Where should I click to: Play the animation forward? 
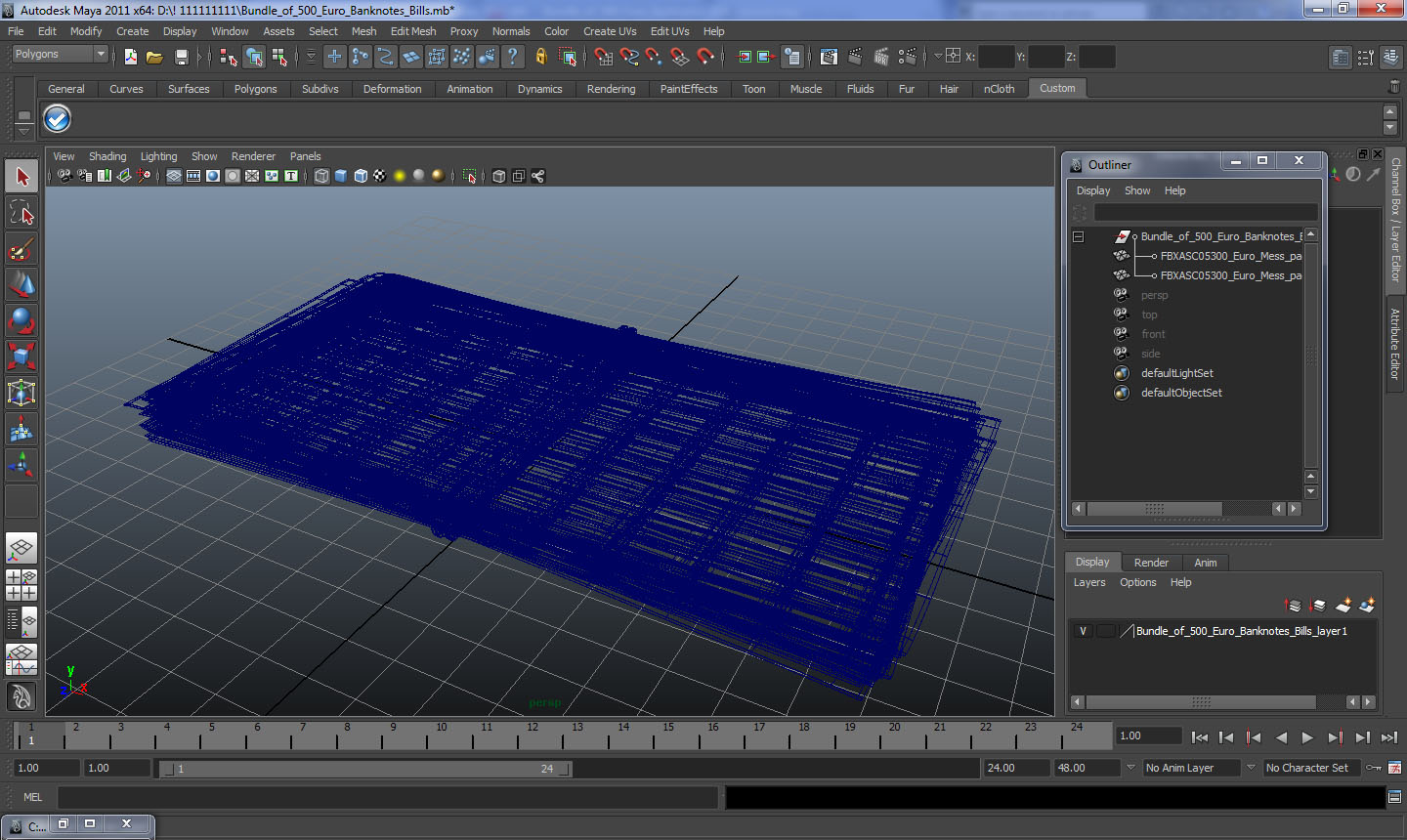pos(1307,738)
